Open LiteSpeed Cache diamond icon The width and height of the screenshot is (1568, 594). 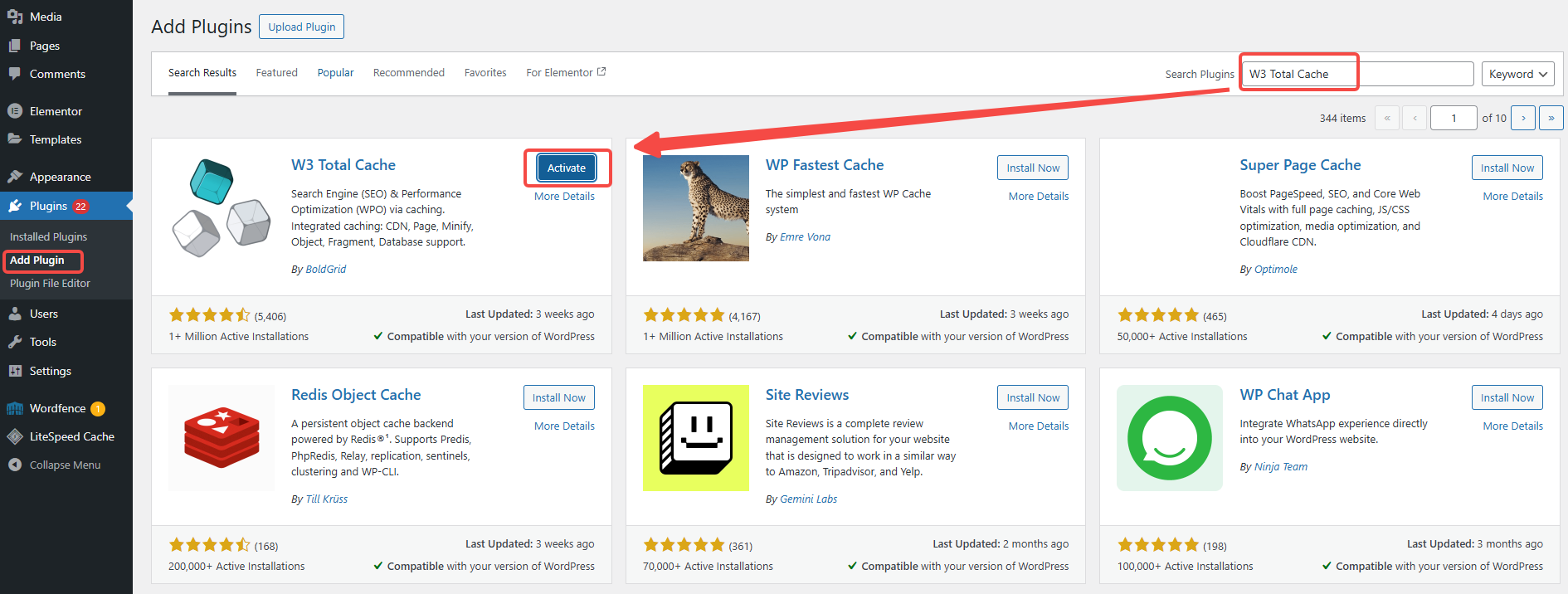pos(15,436)
